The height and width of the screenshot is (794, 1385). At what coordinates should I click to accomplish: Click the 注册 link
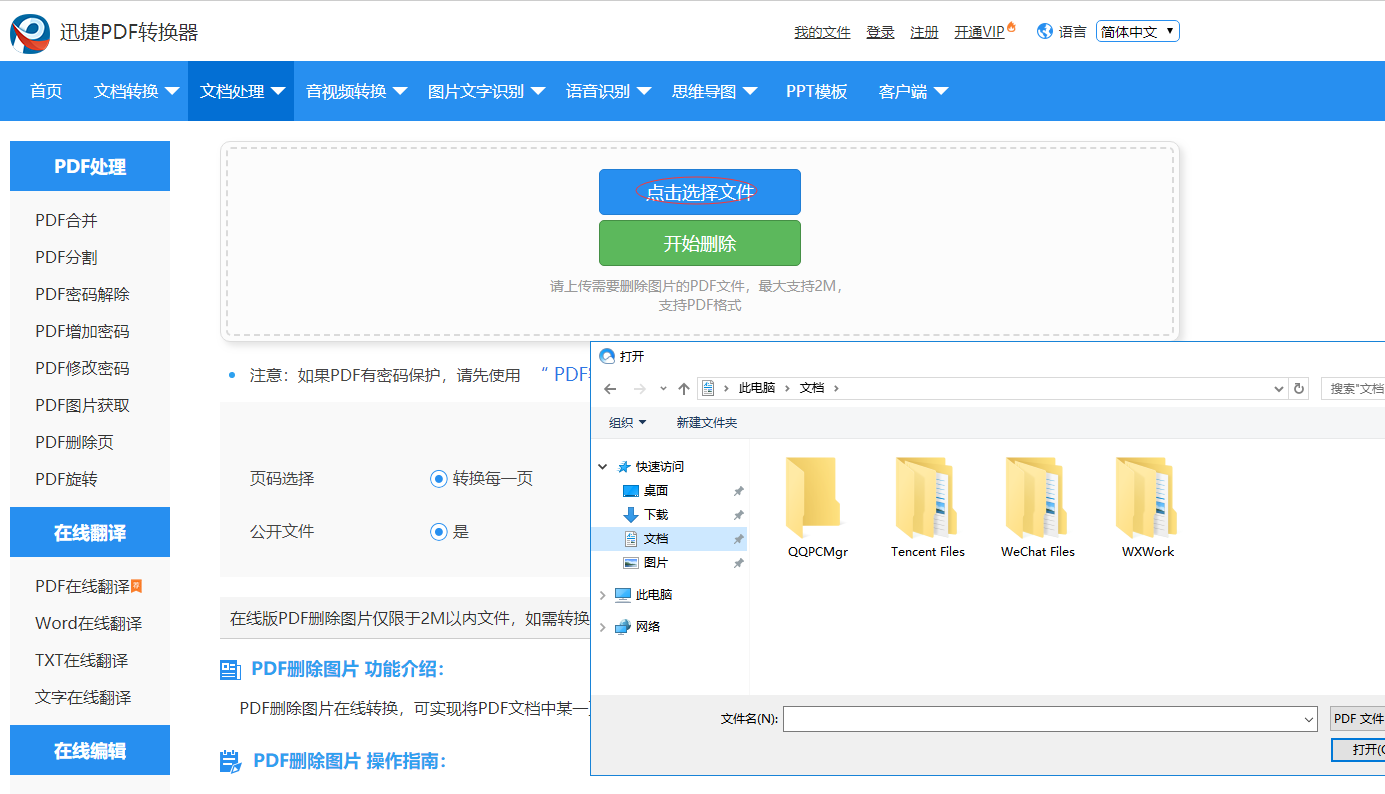[924, 32]
